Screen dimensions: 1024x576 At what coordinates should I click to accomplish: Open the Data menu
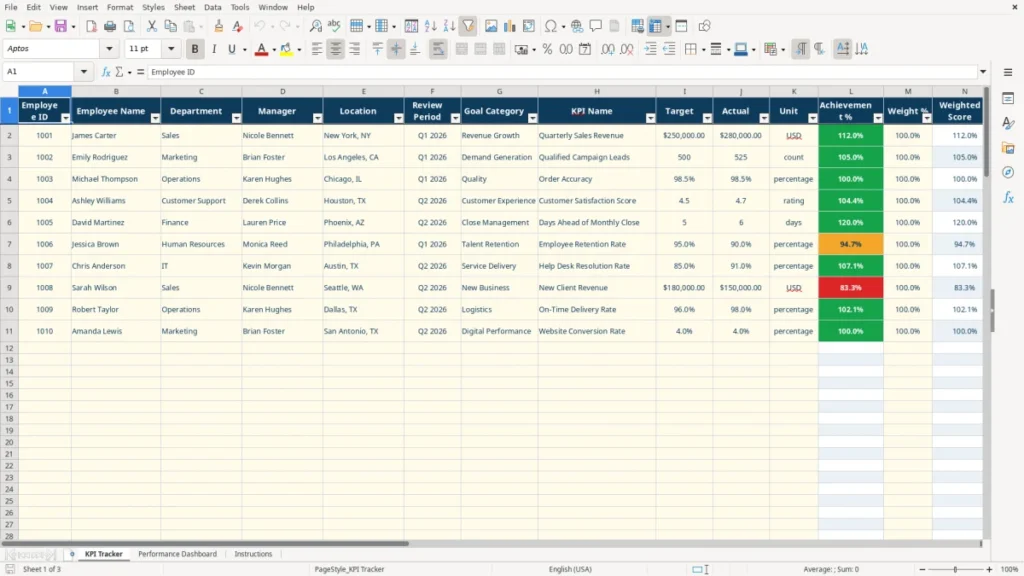coord(212,7)
